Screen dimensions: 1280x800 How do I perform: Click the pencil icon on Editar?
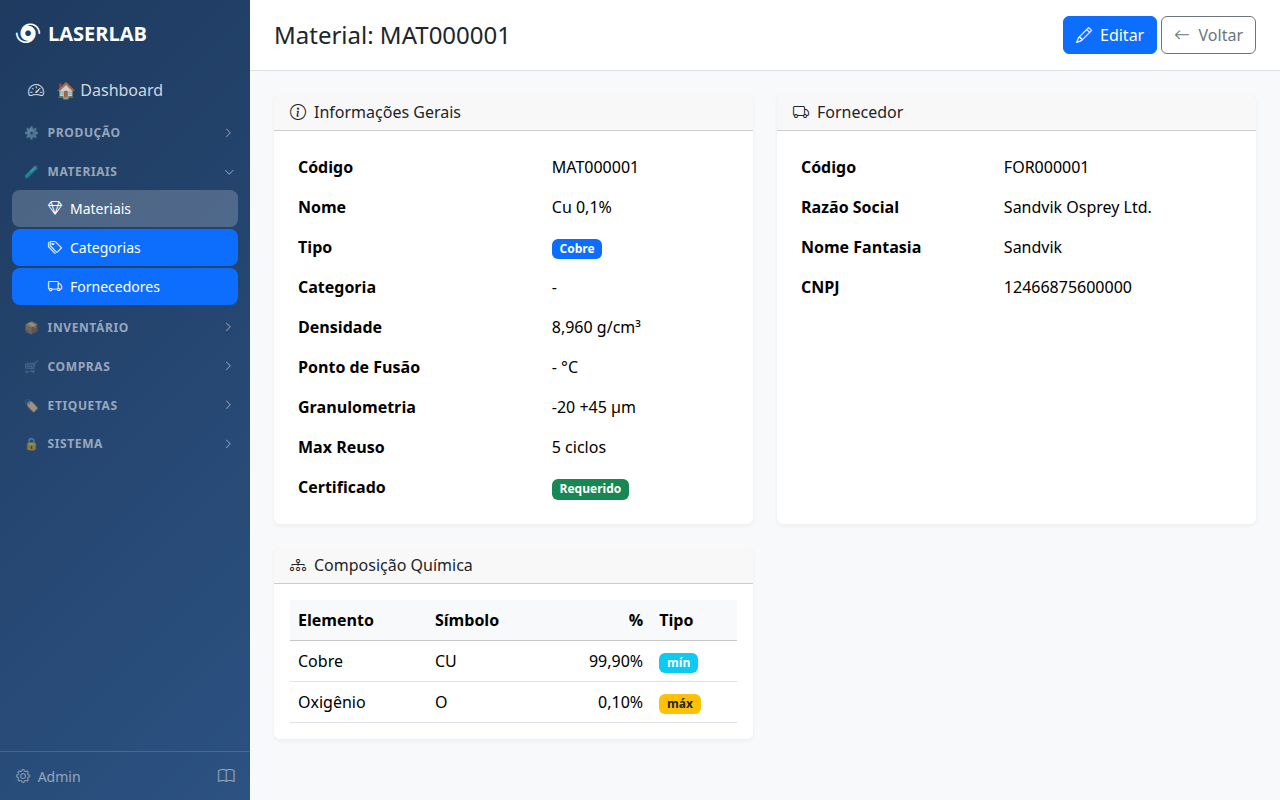click(x=1084, y=35)
